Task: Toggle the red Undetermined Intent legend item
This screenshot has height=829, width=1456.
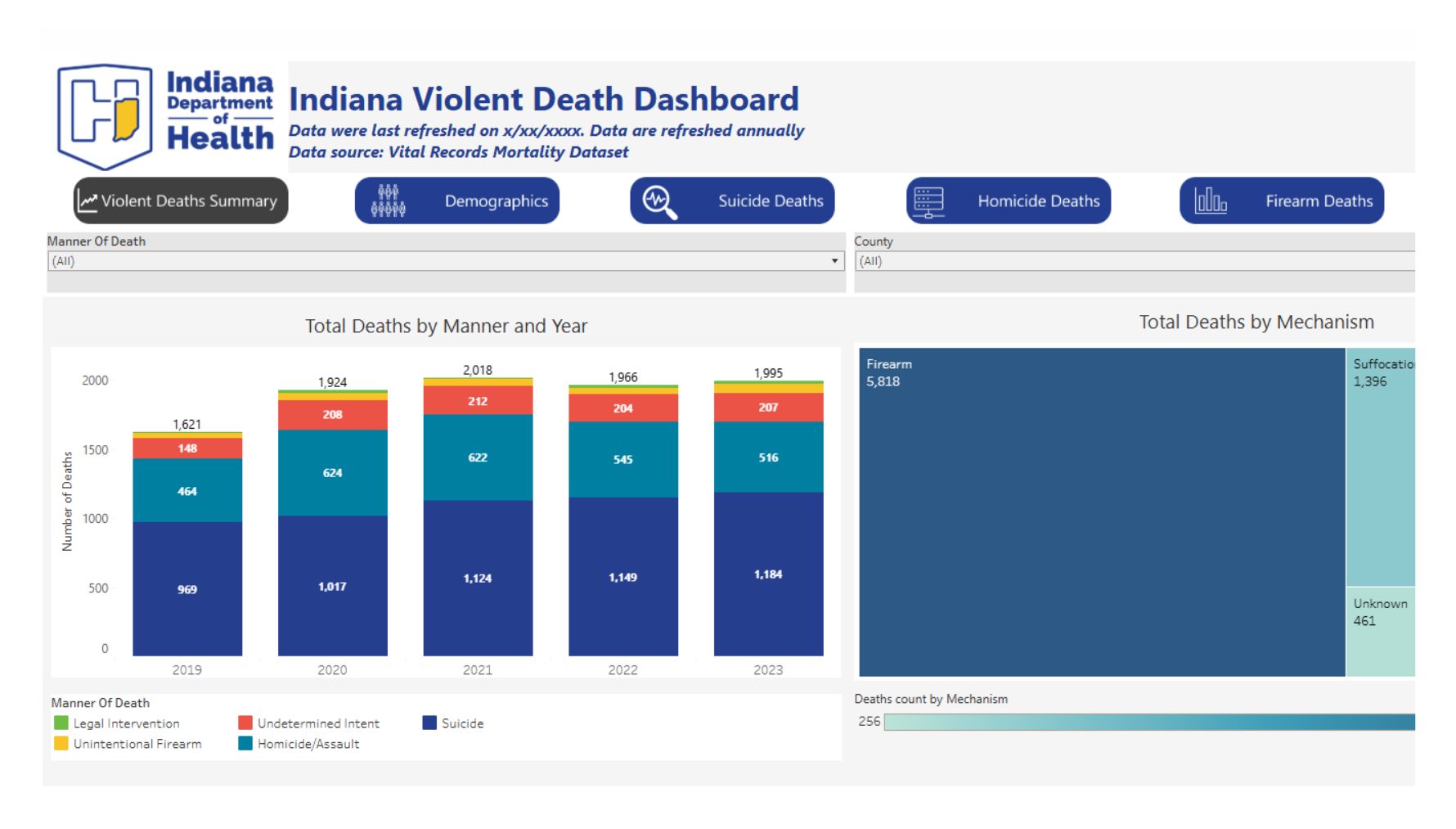Action: click(x=245, y=723)
